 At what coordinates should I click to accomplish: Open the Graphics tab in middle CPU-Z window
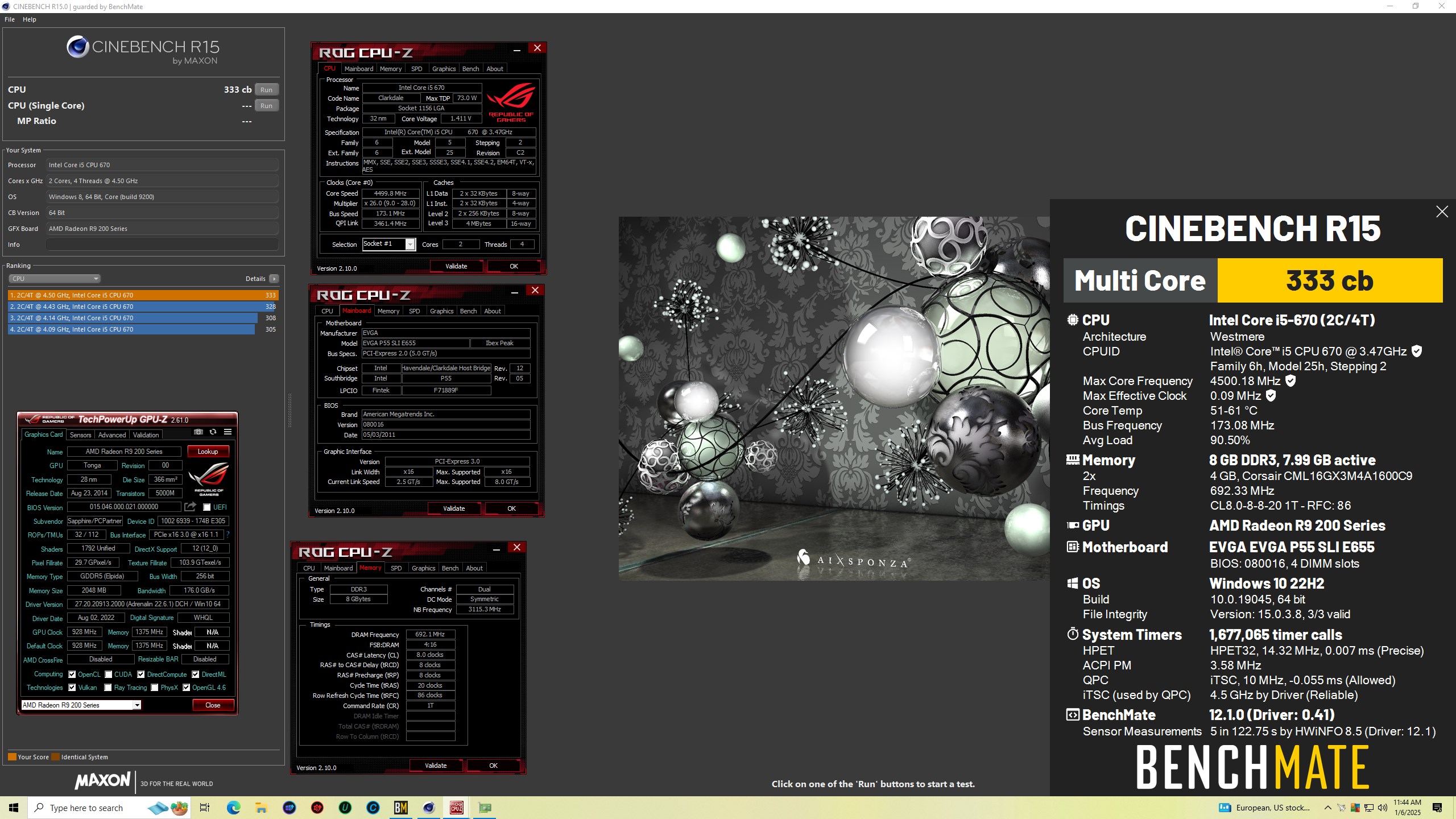point(442,311)
